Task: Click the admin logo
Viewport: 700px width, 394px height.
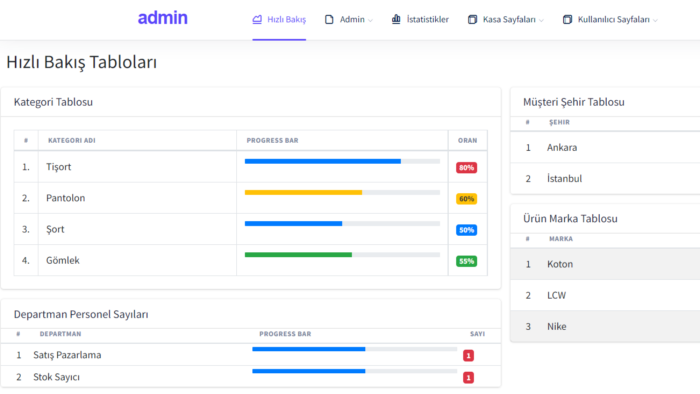Action: click(162, 18)
